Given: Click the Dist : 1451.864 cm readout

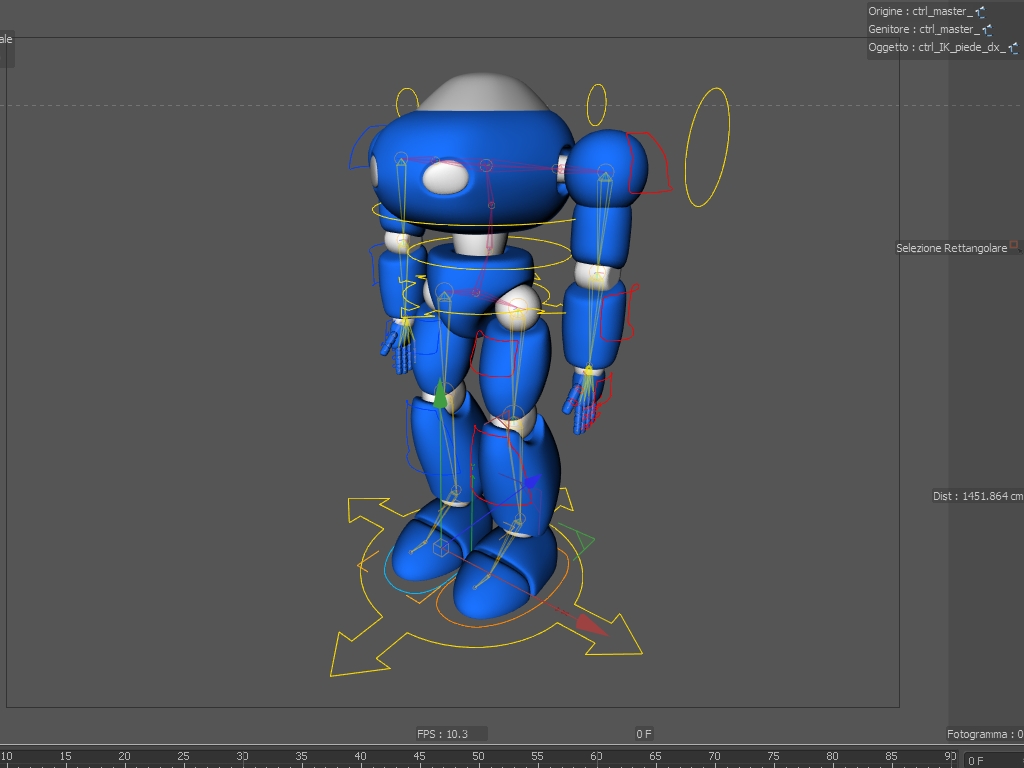Looking at the screenshot, I should click(x=978, y=496).
